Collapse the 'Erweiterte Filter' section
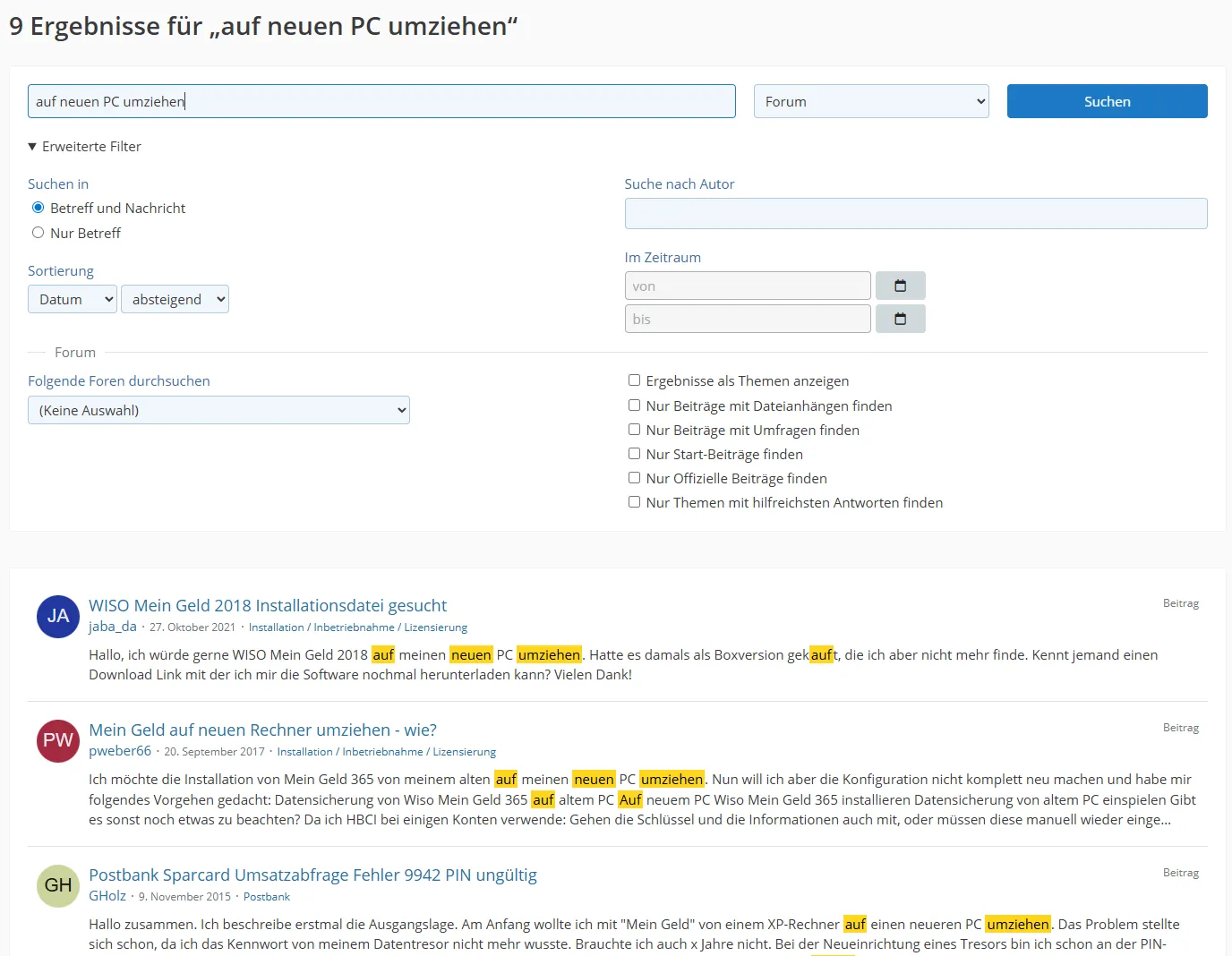The height and width of the screenshot is (956, 1232). tap(84, 147)
